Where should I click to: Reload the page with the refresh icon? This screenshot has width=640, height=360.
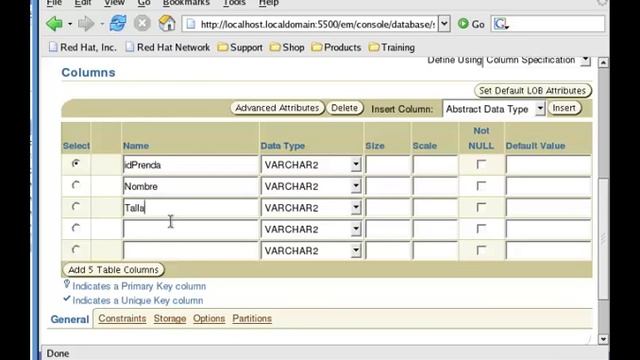point(118,24)
